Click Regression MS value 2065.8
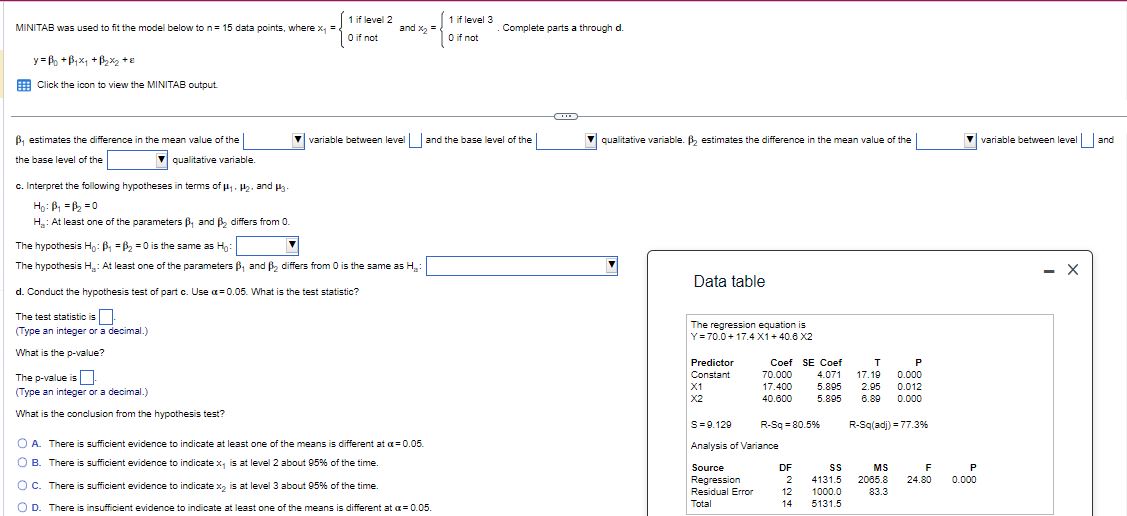Image resolution: width=1127 pixels, height=516 pixels. pos(873,479)
